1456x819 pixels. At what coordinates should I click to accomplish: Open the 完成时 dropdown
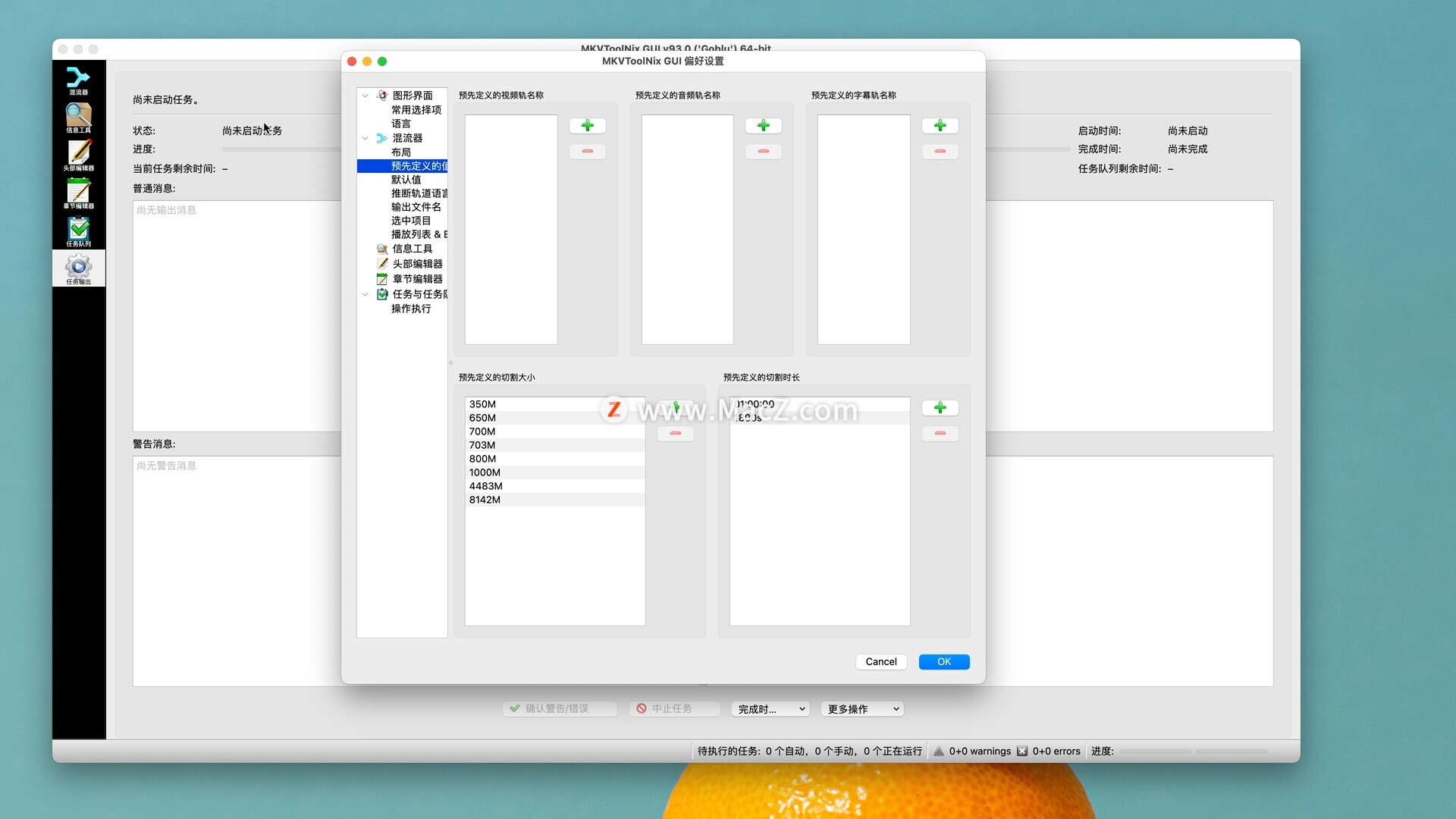(x=770, y=709)
